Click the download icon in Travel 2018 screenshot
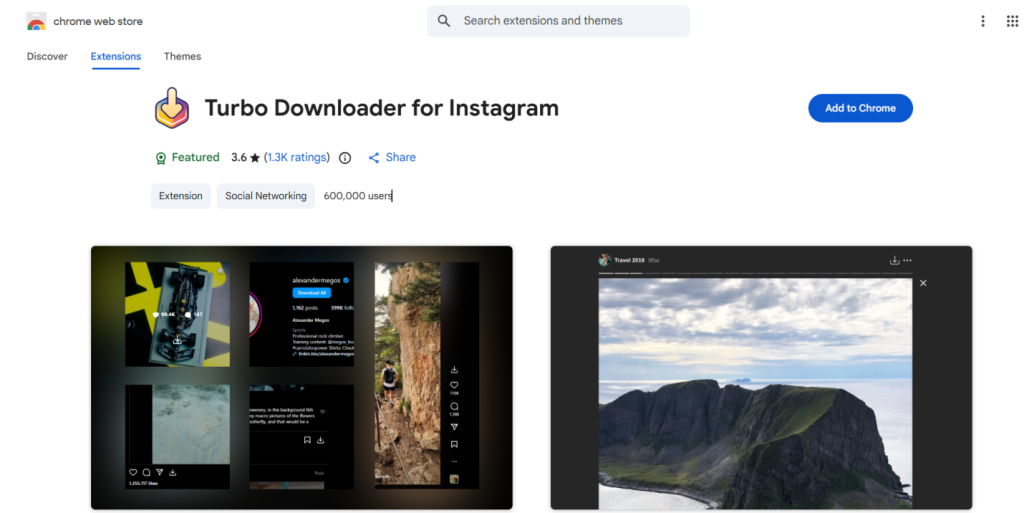This screenshot has width=1024, height=513. coord(894,260)
